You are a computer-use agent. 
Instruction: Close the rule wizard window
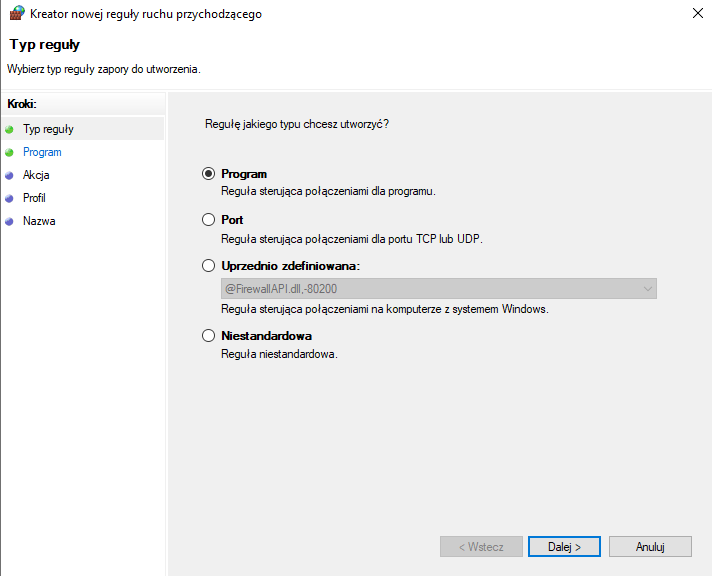[695, 14]
